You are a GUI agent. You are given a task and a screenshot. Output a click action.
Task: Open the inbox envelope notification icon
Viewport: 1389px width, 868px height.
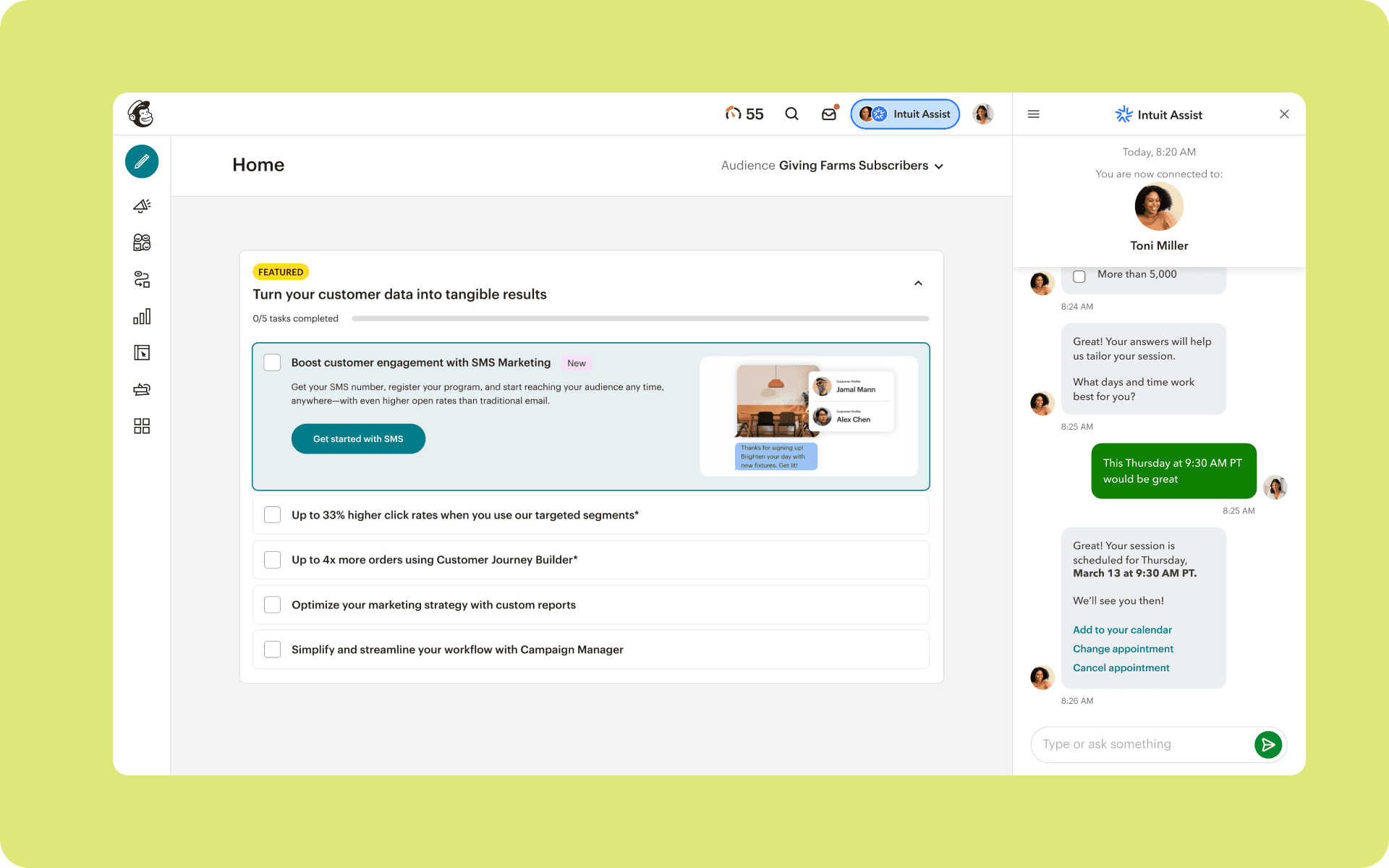click(x=829, y=114)
